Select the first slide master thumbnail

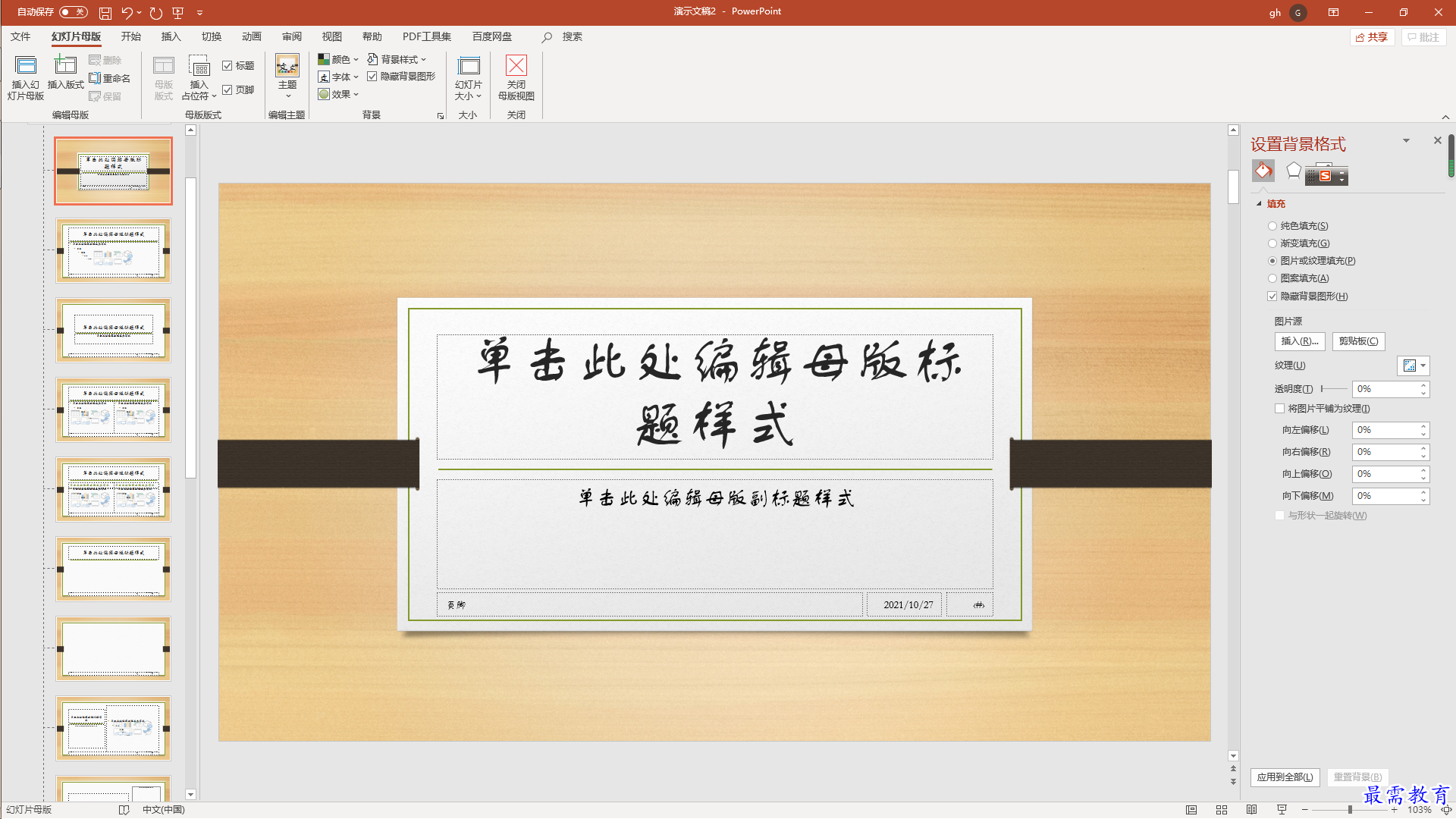tap(113, 171)
